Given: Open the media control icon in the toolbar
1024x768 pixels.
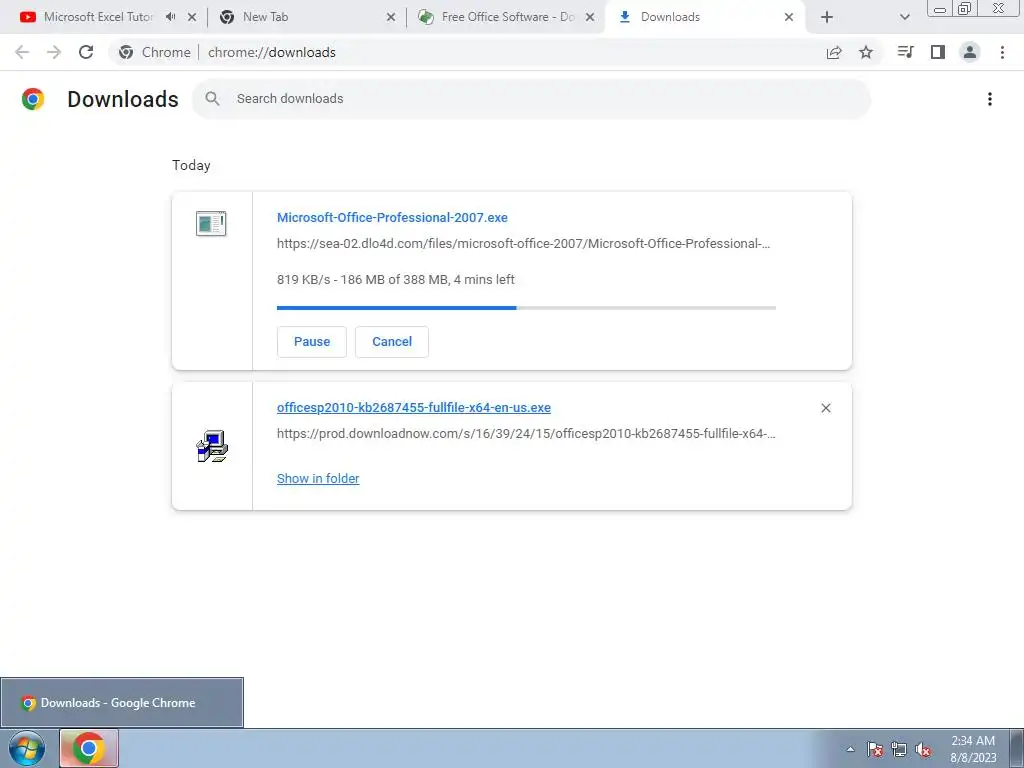Looking at the screenshot, I should tap(905, 52).
